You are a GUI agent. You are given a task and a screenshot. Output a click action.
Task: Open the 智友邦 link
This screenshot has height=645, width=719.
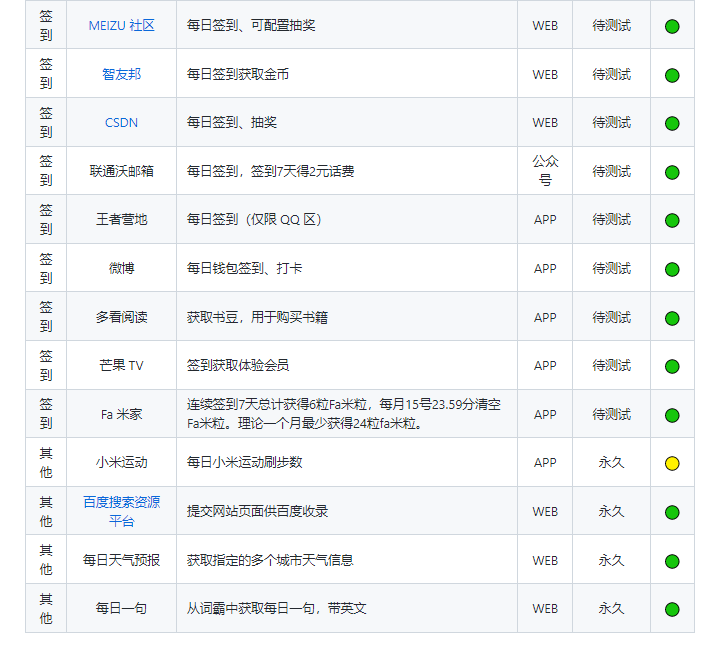[122, 74]
